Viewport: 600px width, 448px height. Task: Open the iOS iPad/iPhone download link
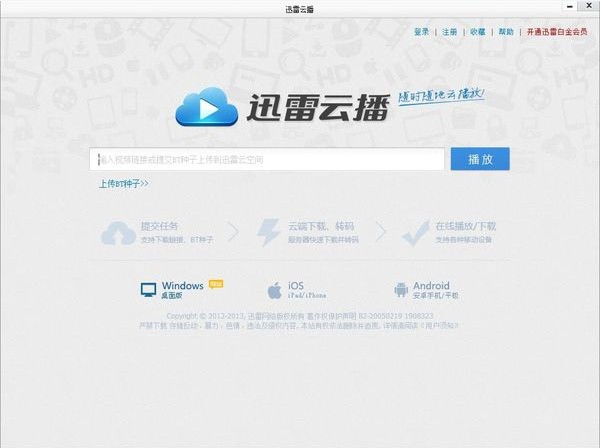(307, 290)
